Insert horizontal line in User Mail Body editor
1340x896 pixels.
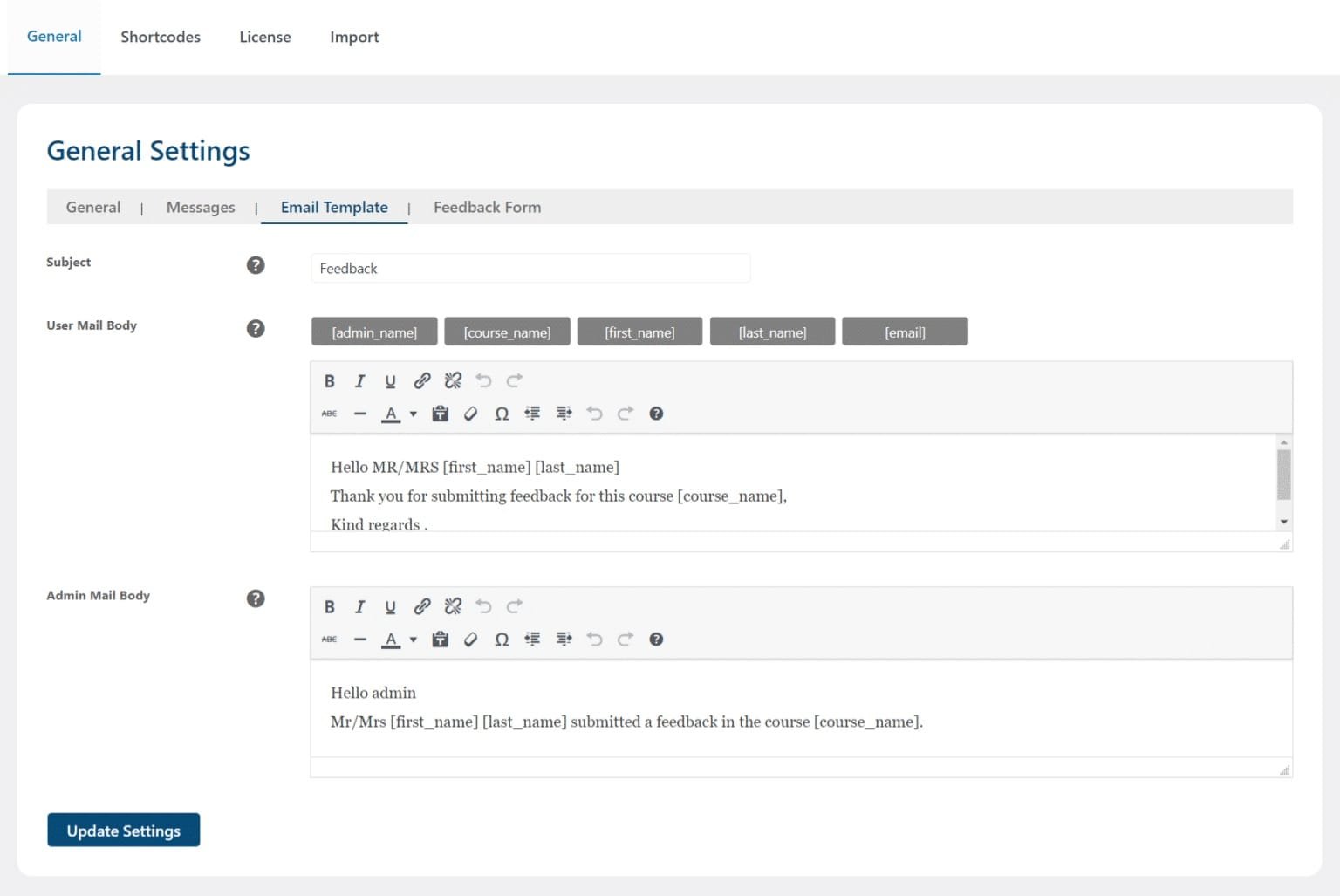click(359, 414)
